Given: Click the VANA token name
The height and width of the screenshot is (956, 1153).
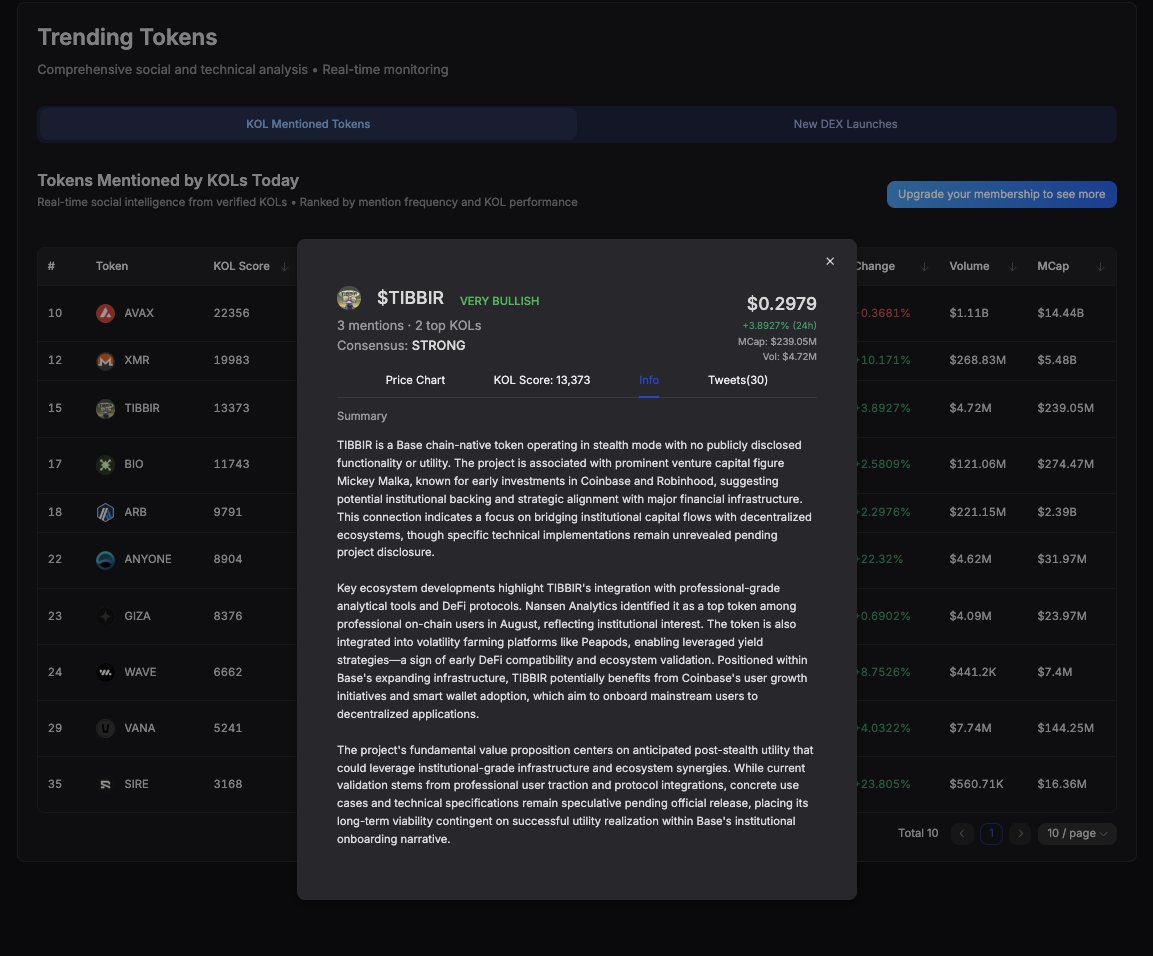Looking at the screenshot, I should click(x=140, y=728).
